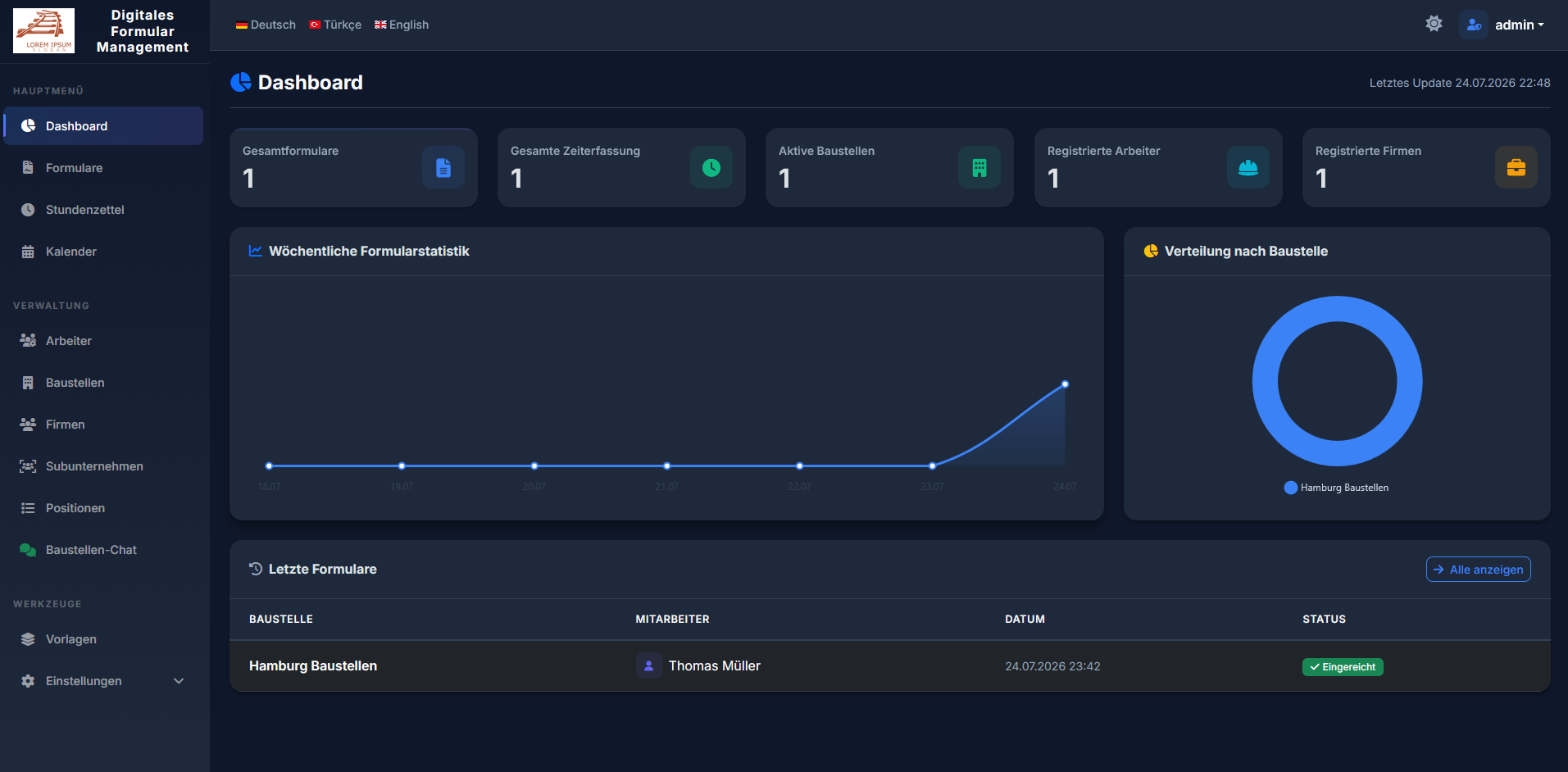Click the Einstellungen gear icon
Viewport: 1568px width, 772px height.
tap(28, 680)
